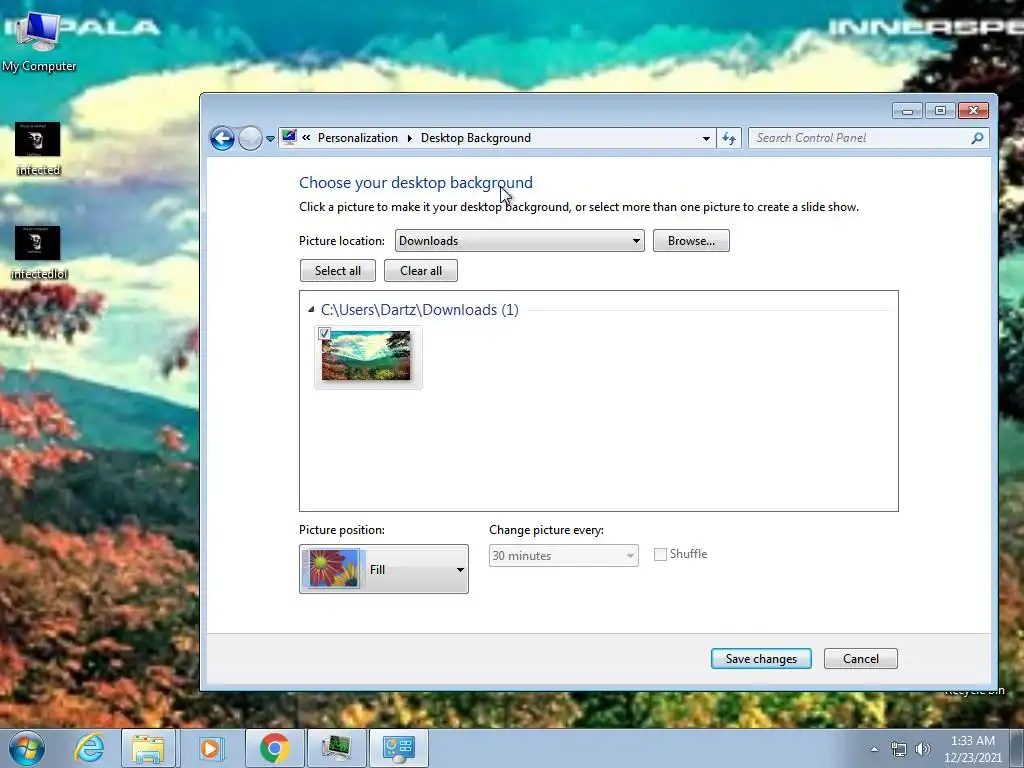1024x768 pixels.
Task: Click the Cancel button
Action: 861,658
